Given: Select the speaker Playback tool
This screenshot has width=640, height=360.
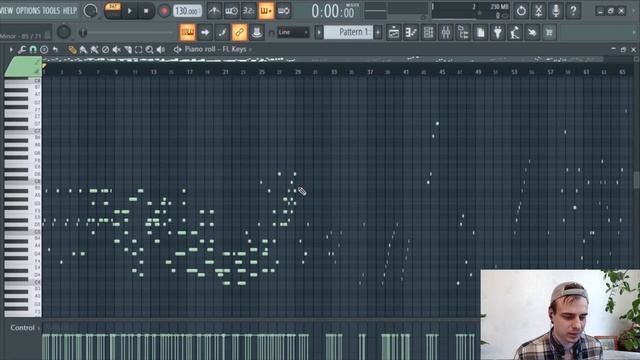Looking at the screenshot, I should (161, 50).
